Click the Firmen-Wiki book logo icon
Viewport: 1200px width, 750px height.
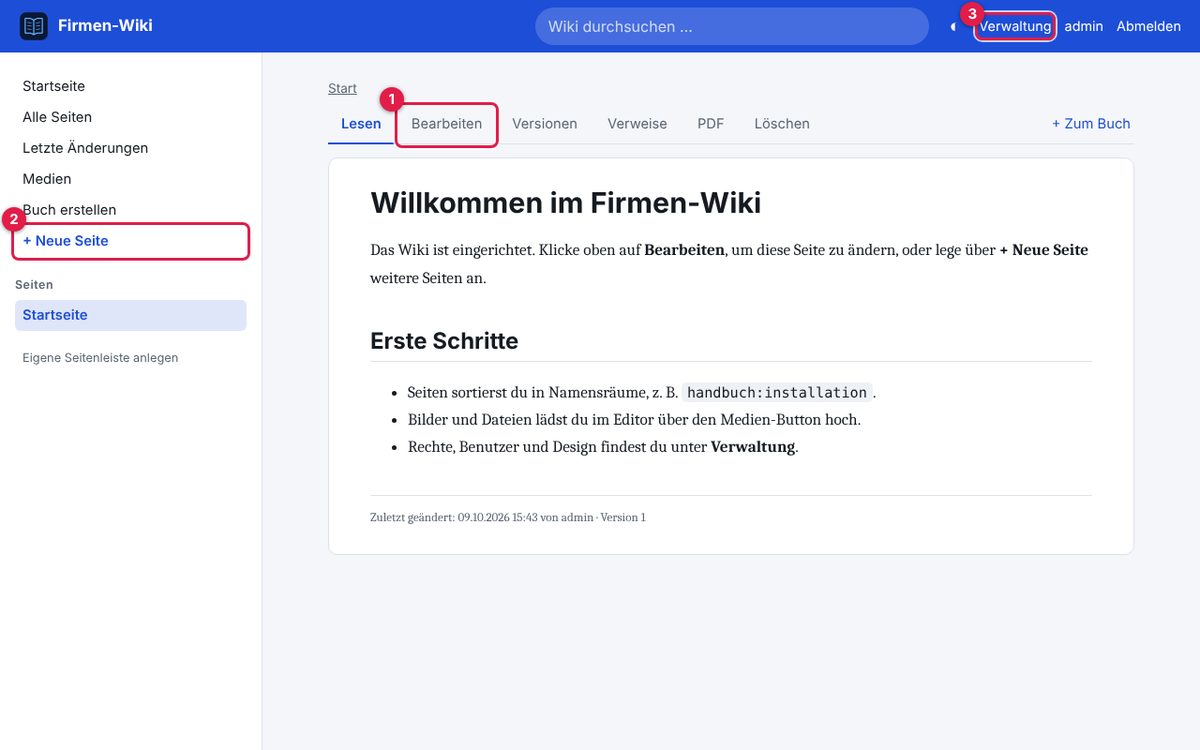[34, 26]
